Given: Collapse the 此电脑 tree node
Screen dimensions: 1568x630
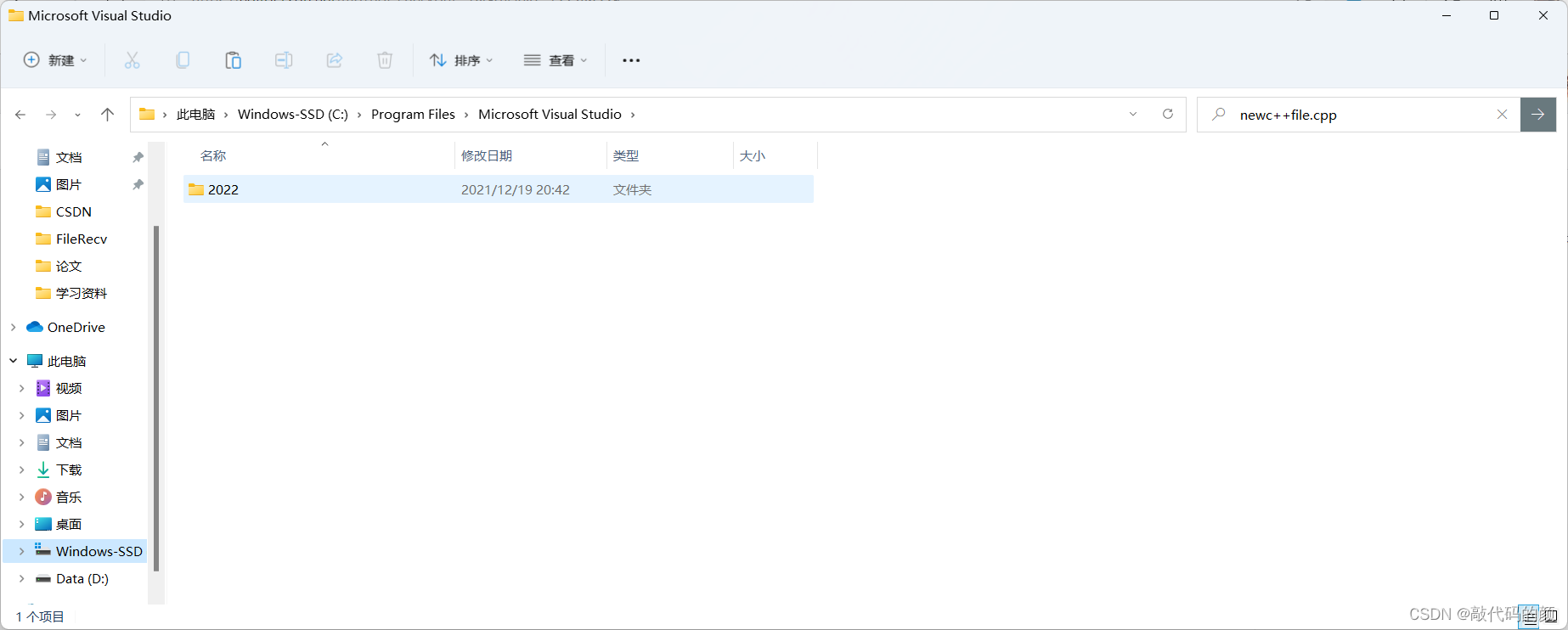Looking at the screenshot, I should pyautogui.click(x=13, y=361).
